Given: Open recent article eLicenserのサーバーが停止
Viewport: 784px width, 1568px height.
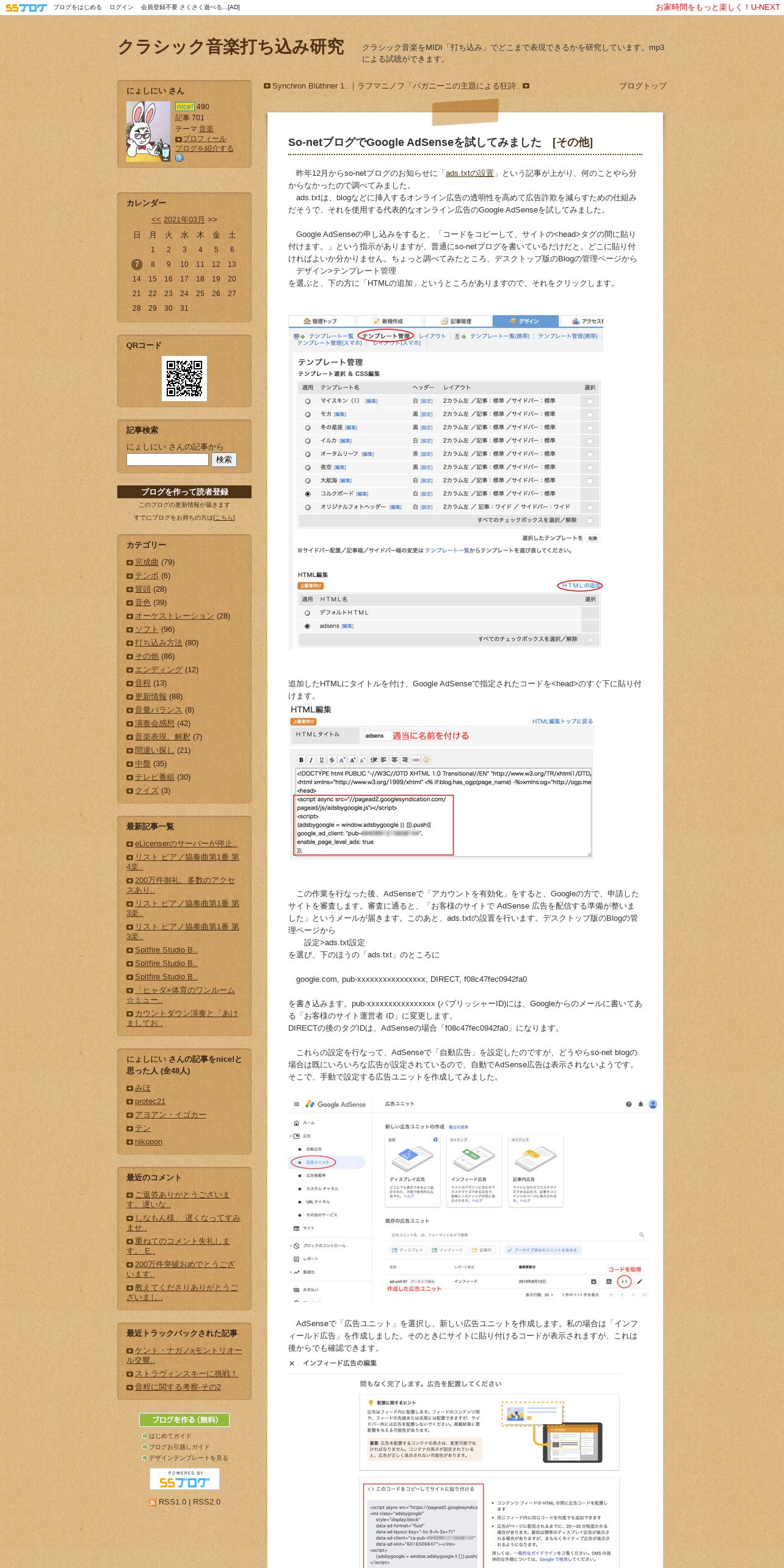Looking at the screenshot, I should (186, 844).
